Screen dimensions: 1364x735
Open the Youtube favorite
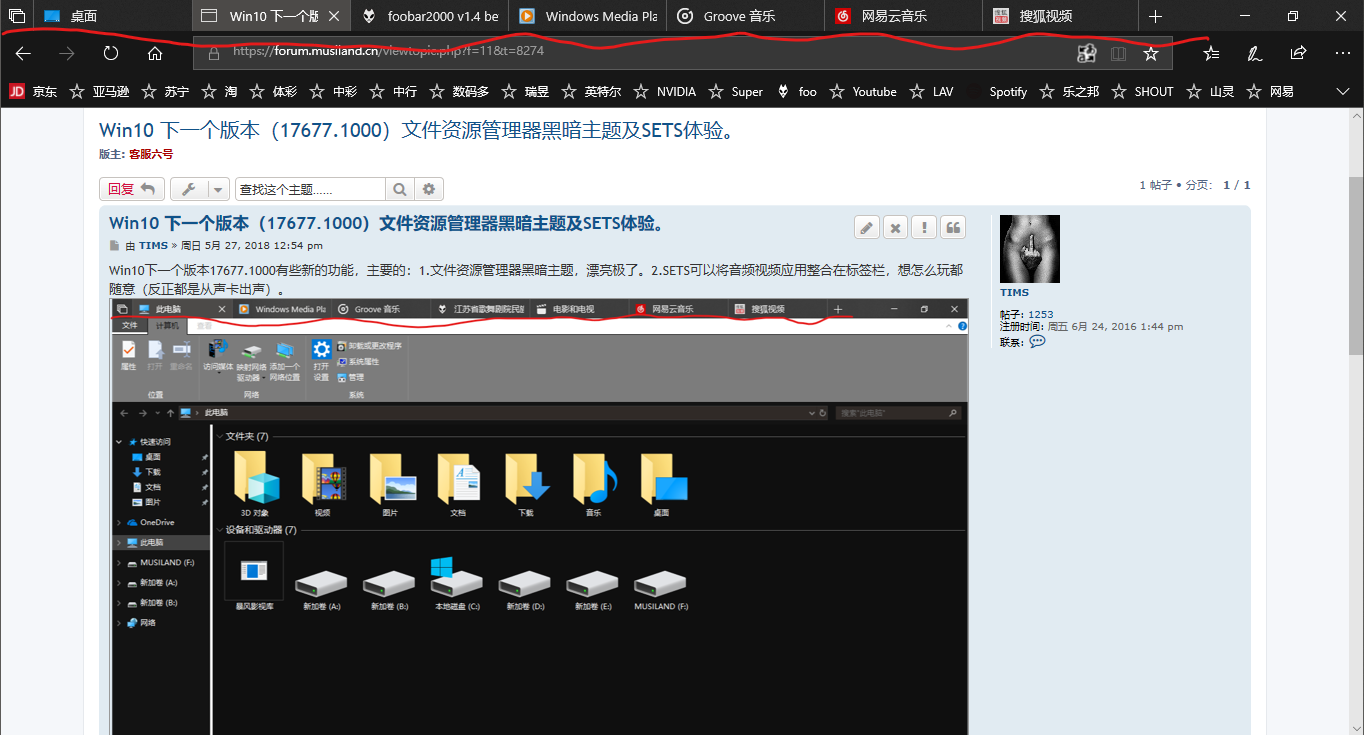pyautogui.click(x=862, y=91)
